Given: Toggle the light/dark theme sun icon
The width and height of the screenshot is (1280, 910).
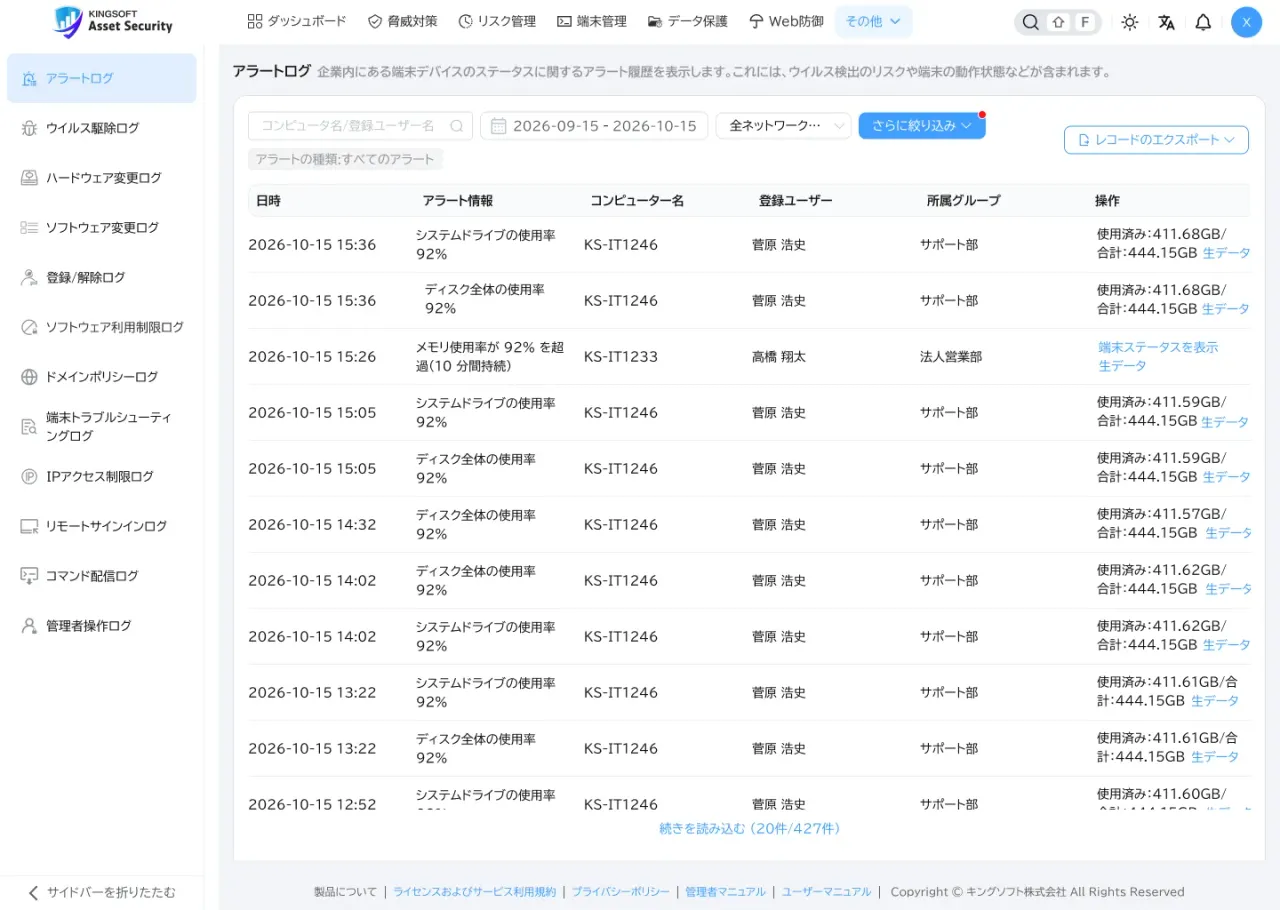Looking at the screenshot, I should coord(1130,22).
